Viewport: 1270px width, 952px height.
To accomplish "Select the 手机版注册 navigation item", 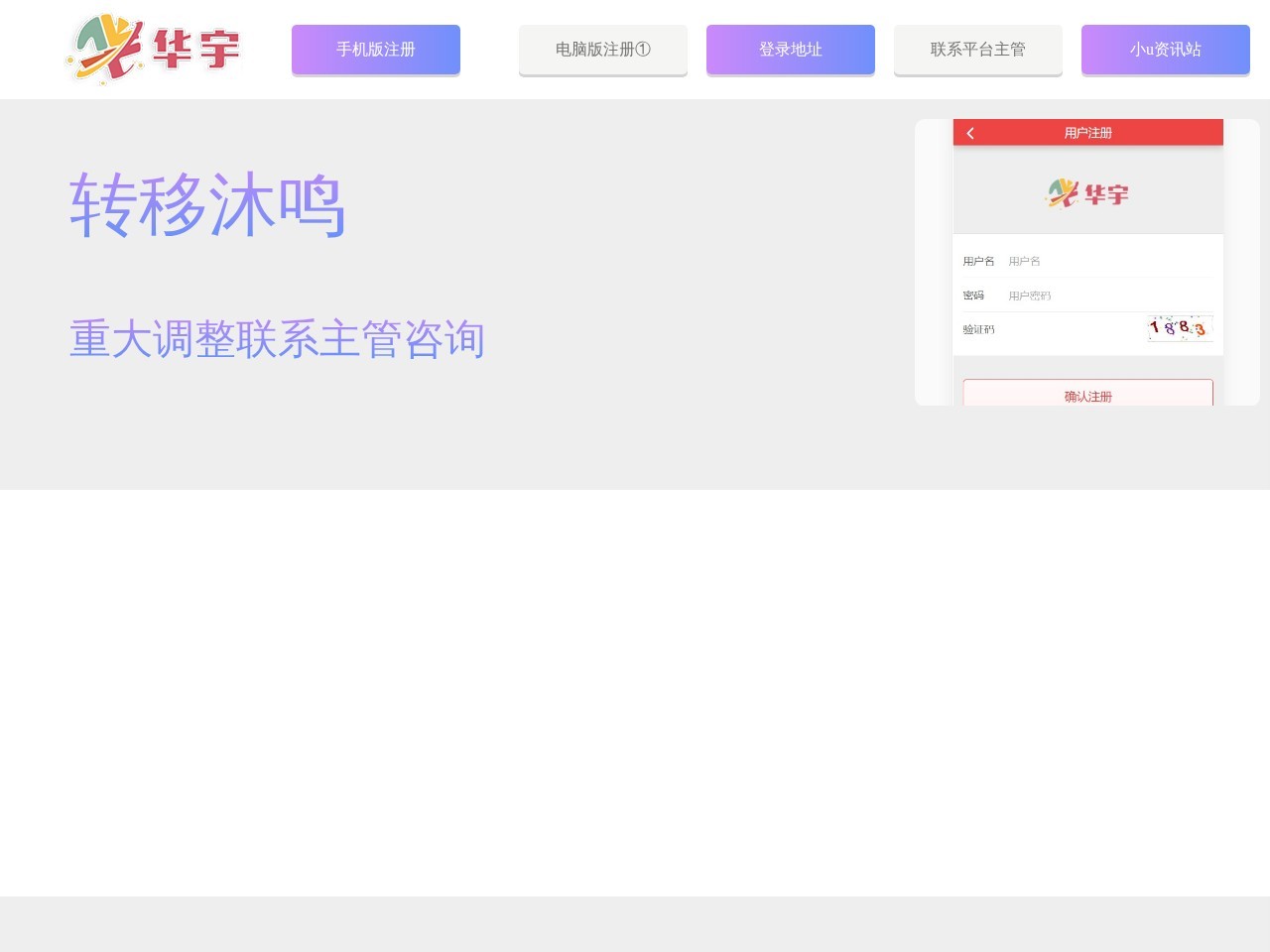I will (375, 49).
